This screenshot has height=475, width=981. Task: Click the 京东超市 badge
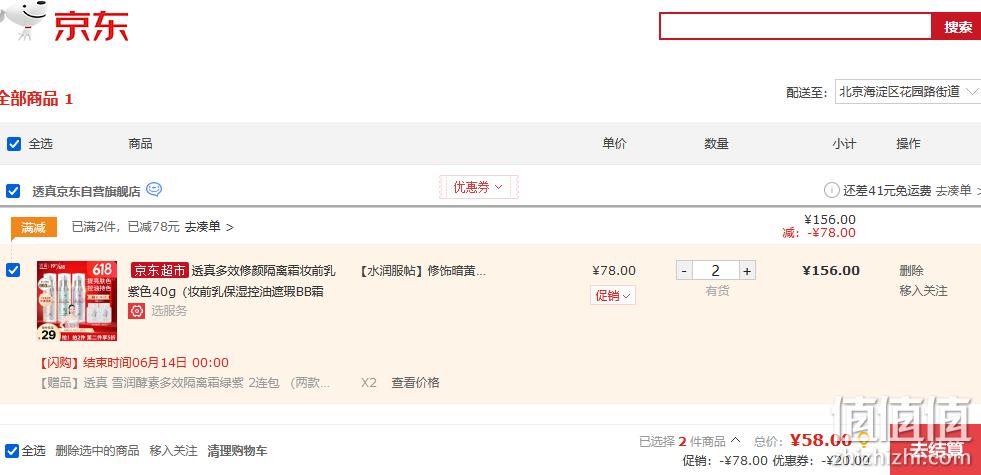[160, 270]
